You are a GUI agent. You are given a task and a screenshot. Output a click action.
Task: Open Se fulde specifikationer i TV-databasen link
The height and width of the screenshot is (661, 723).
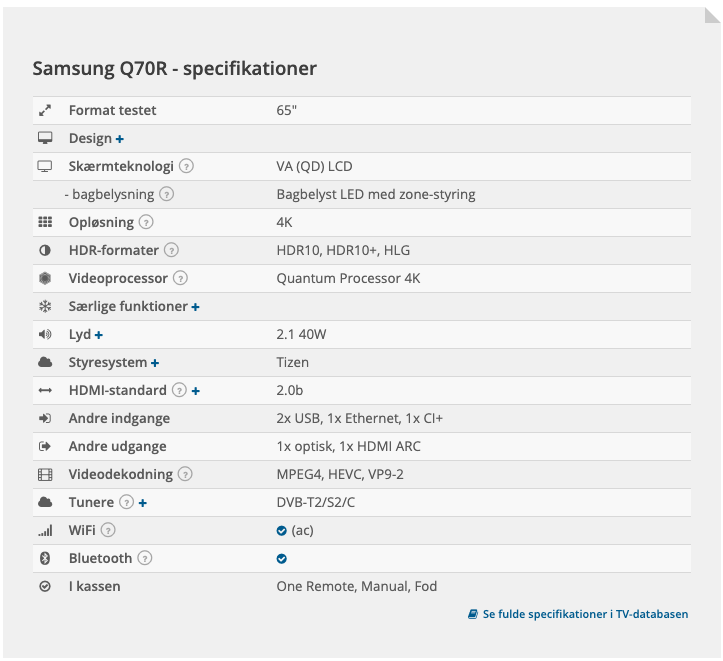(578, 614)
